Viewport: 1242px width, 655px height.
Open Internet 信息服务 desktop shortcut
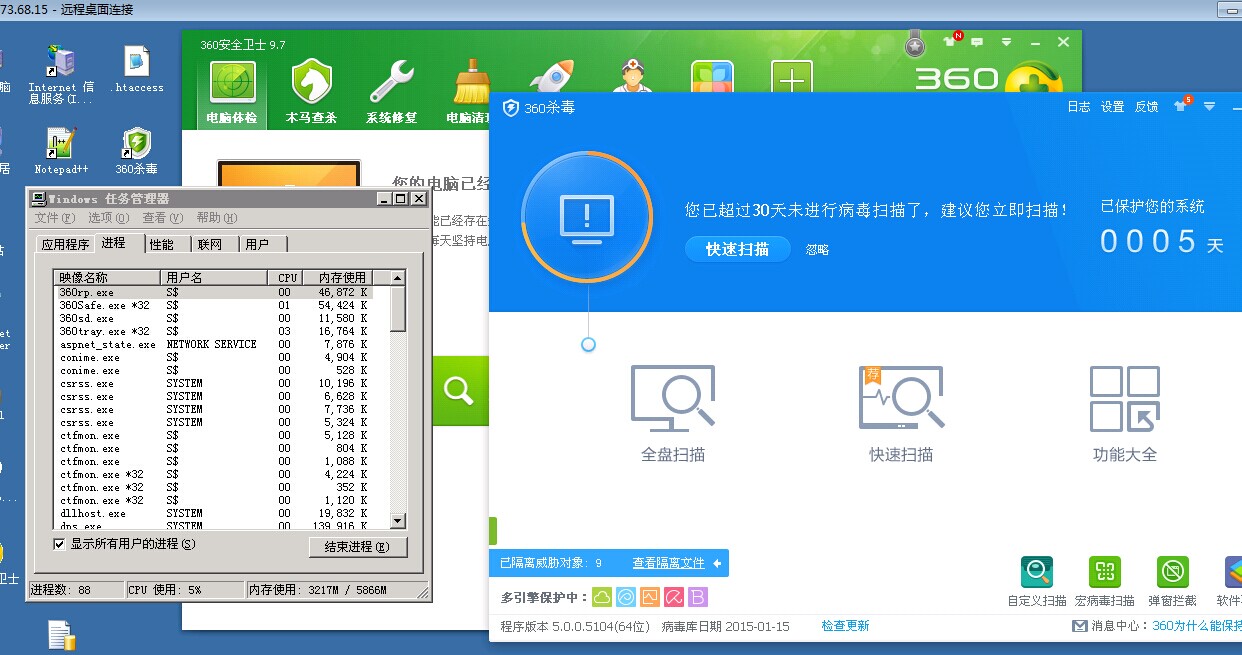pyautogui.click(x=60, y=75)
